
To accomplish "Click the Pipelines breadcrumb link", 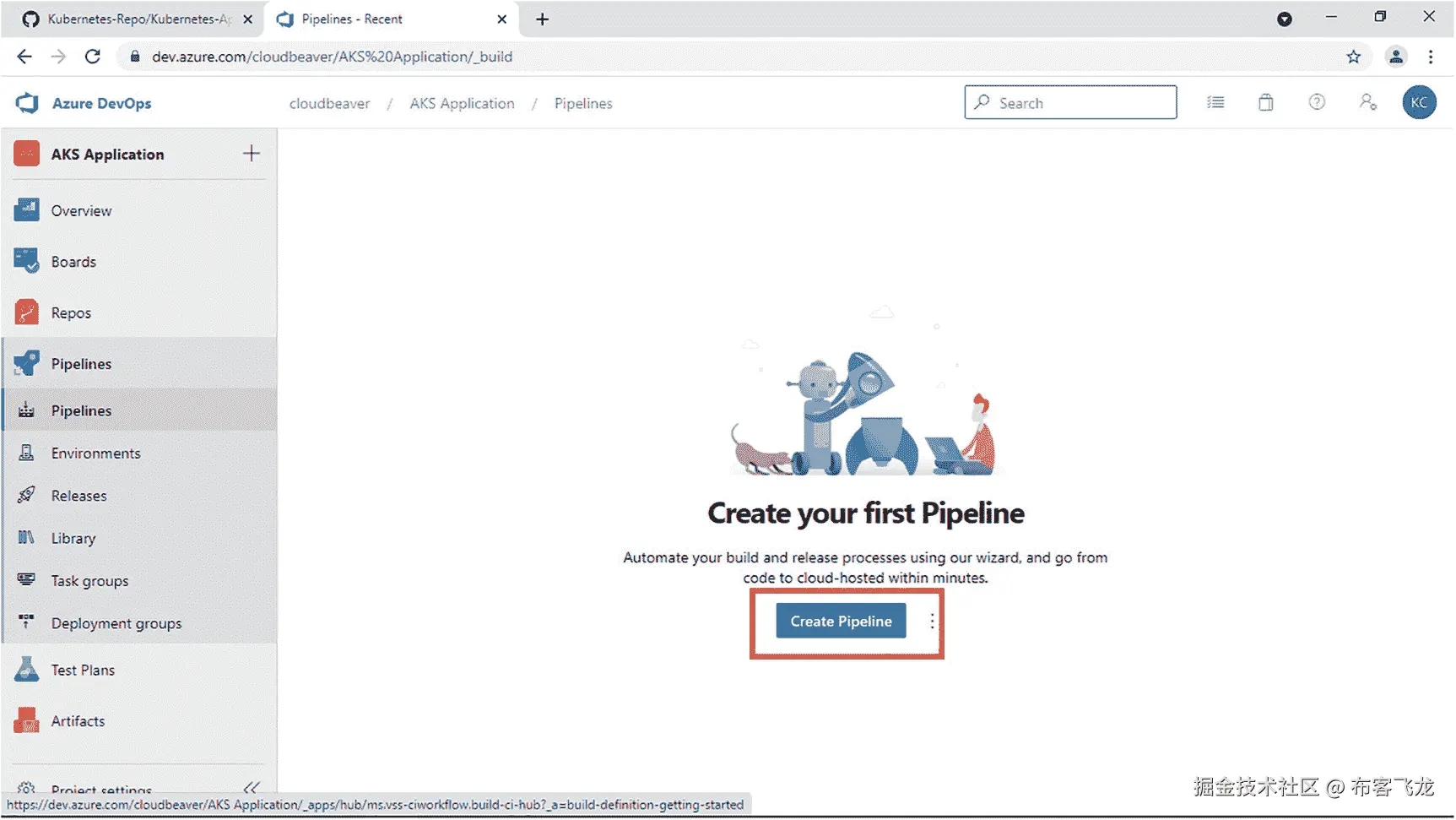I will click(583, 103).
